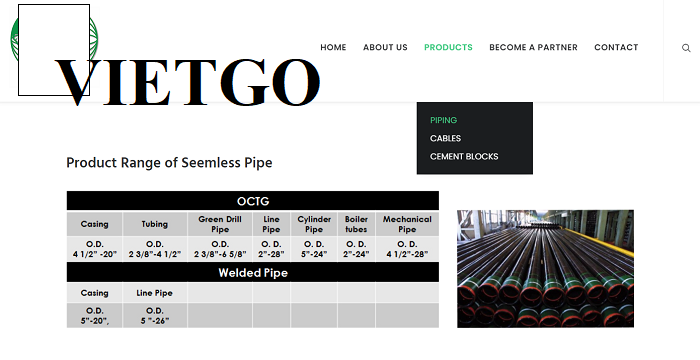The height and width of the screenshot is (360, 700).
Task: Select Piping from Products submenu
Action: [443, 120]
